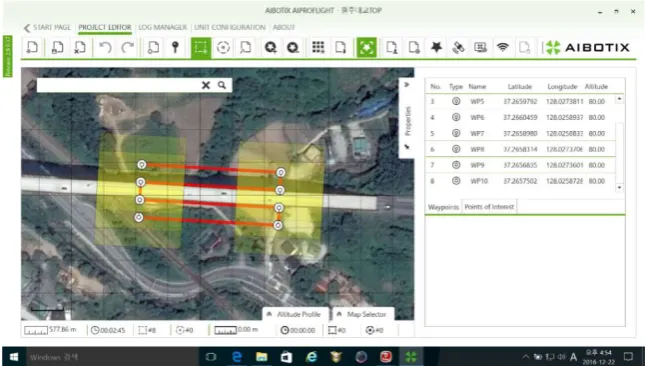Click the Windows search box on taskbar
645x366 pixels.
tap(112, 357)
